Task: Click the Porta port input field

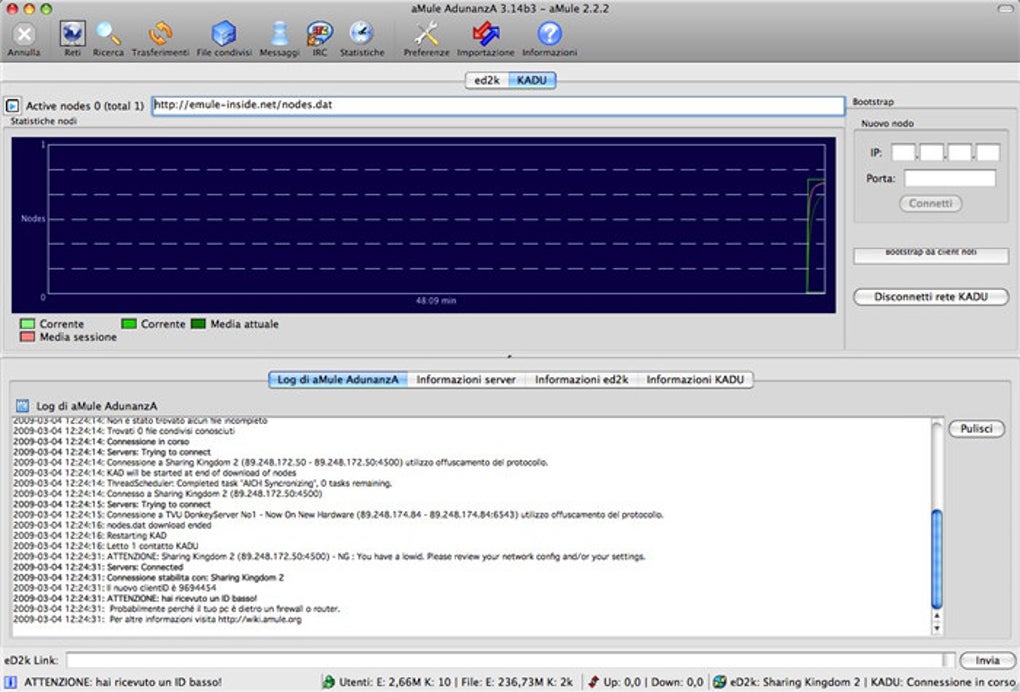Action: coord(950,178)
